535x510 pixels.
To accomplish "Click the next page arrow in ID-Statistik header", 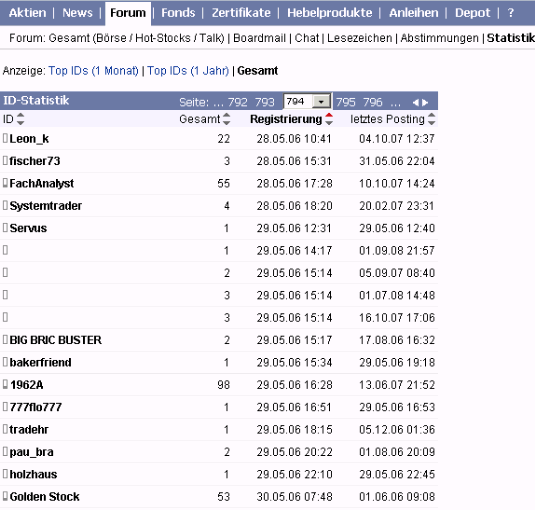I will point(425,102).
